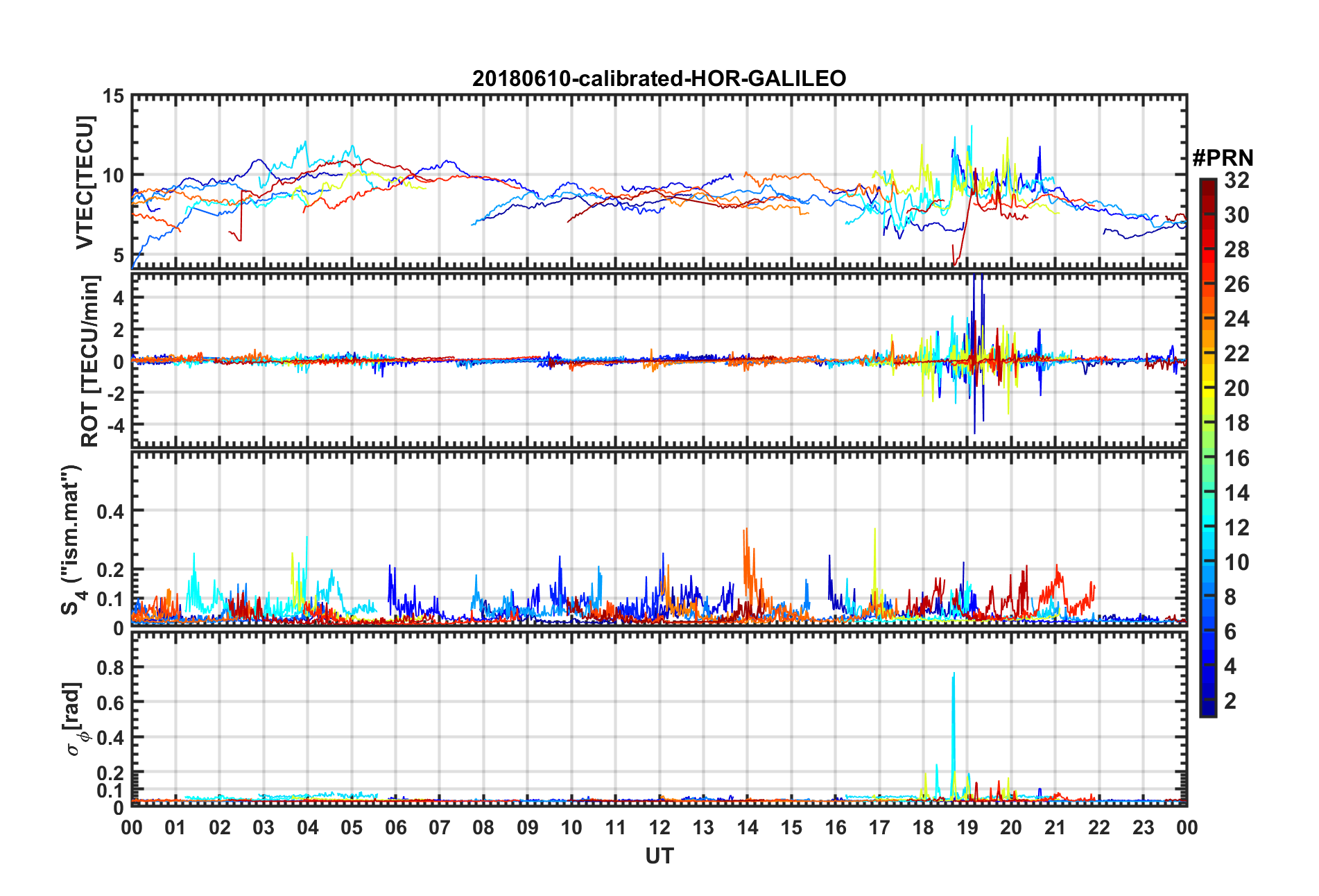Click x-axis tick label 09
The image size is (1319, 896).
pyautogui.click(x=527, y=827)
